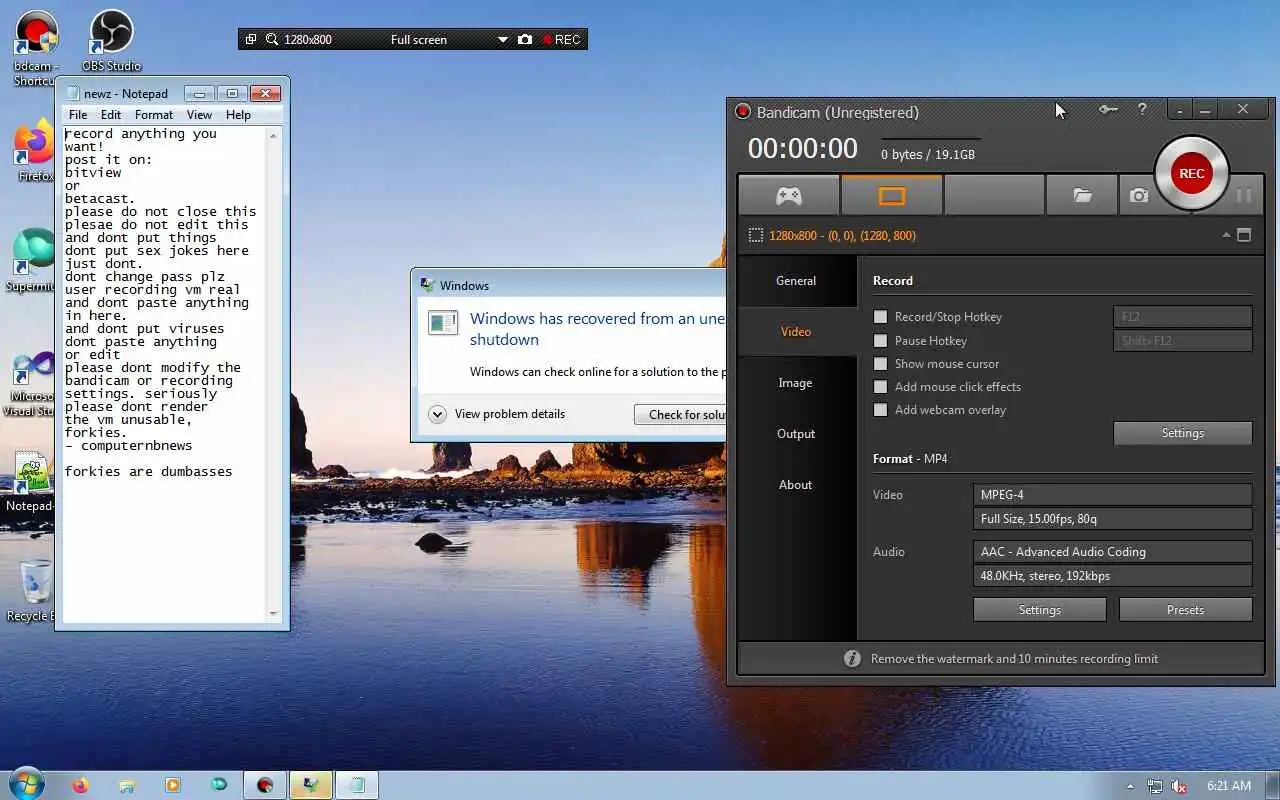Click the 6:21 AM taskbar clock
This screenshot has width=1280, height=800.
[x=1229, y=786]
